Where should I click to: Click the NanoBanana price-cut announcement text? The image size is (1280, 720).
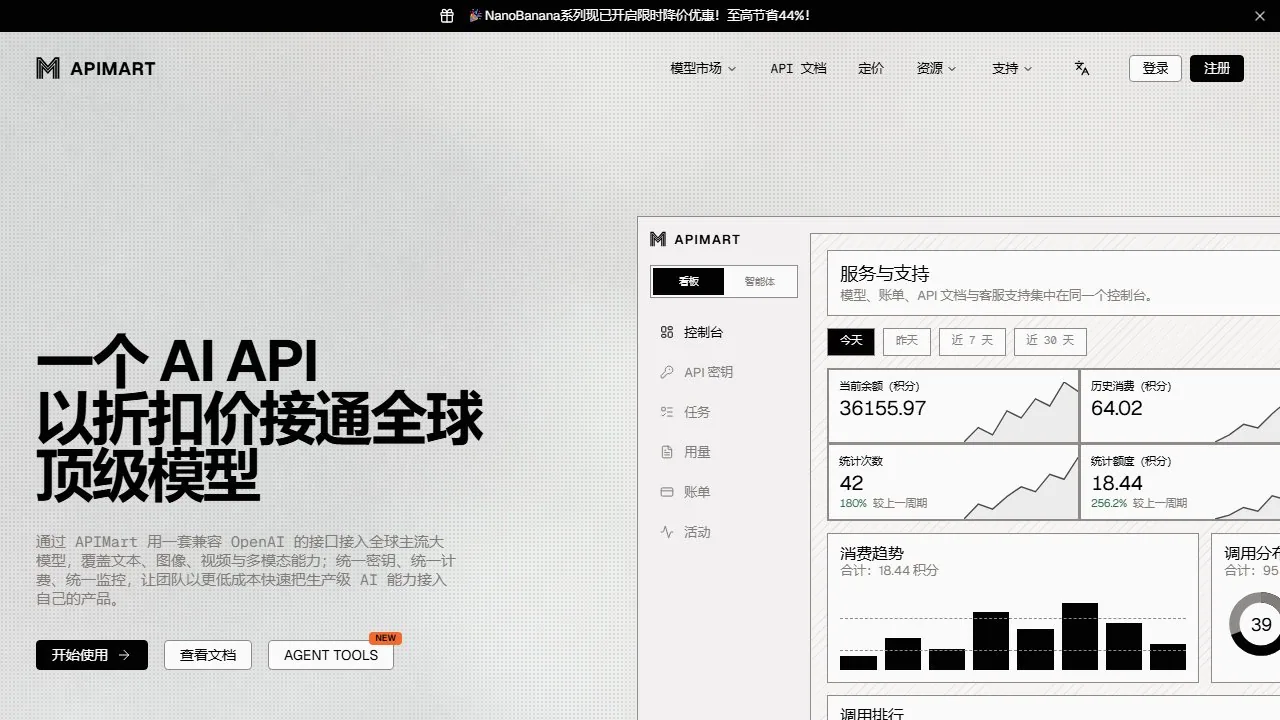pyautogui.click(x=639, y=16)
